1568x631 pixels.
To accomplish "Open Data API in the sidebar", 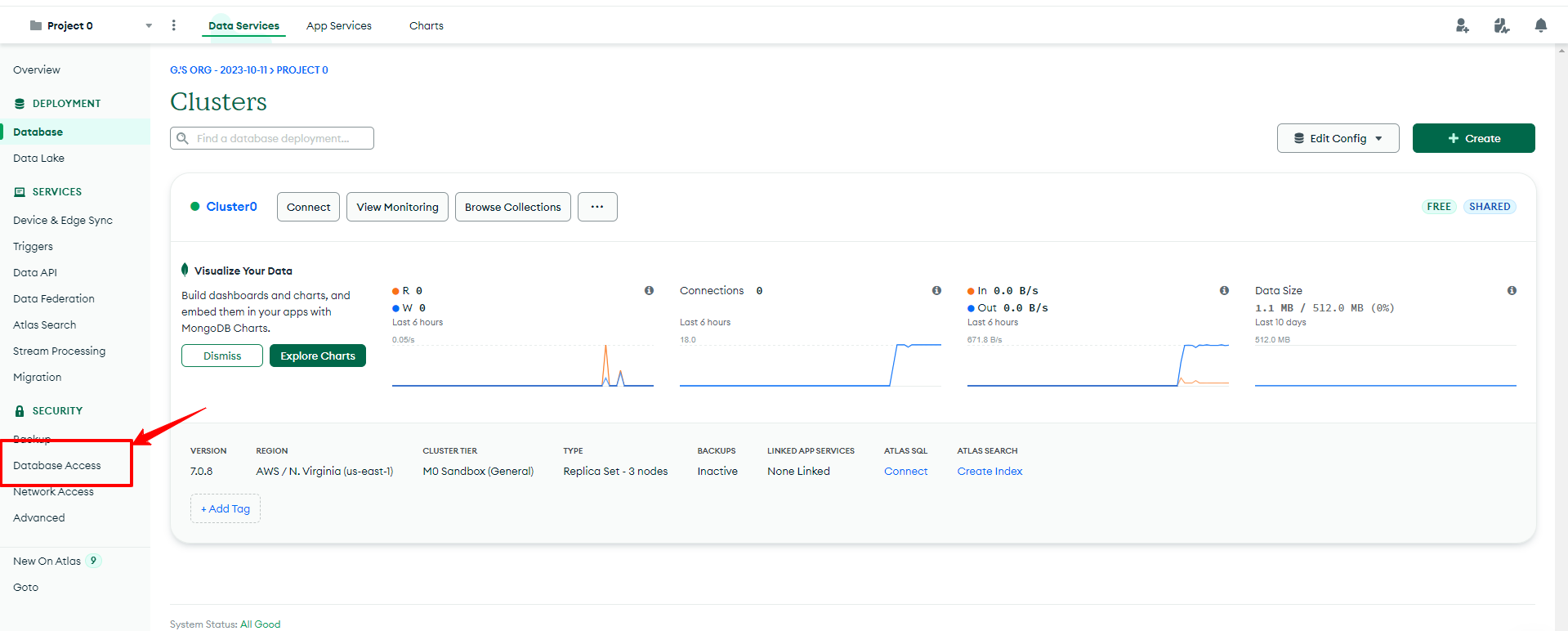I will tap(35, 272).
